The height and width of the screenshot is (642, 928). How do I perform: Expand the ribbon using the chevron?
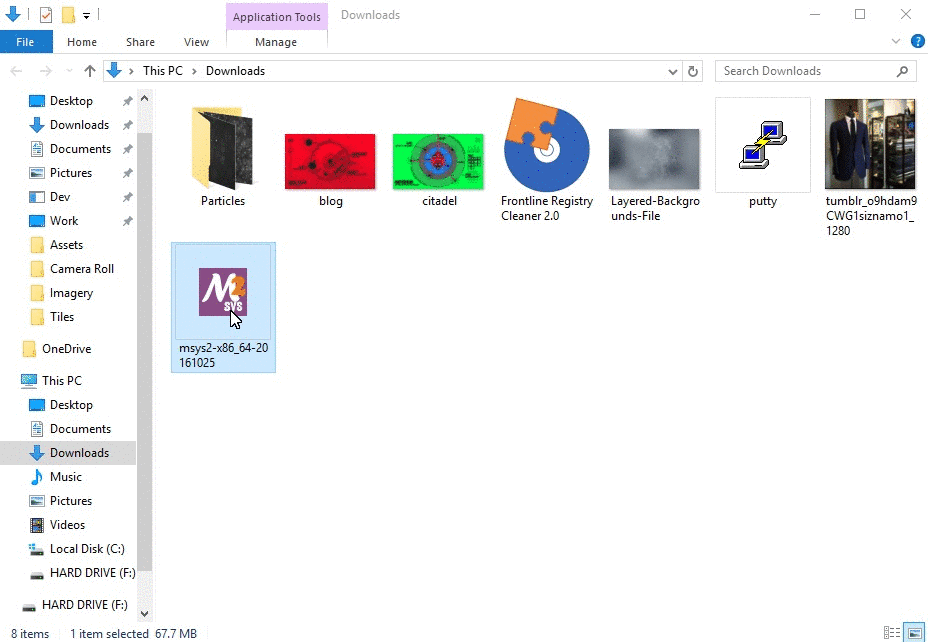coord(896,42)
